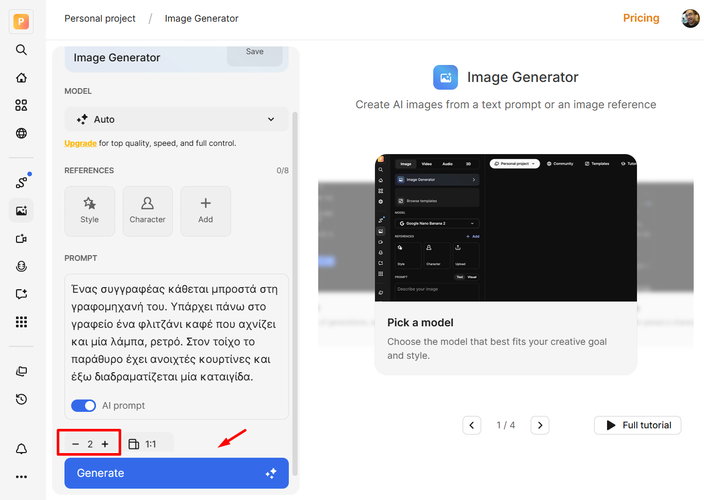Viewport: 704px width, 500px height.
Task: Open the Upgrade link
Action: tap(80, 143)
